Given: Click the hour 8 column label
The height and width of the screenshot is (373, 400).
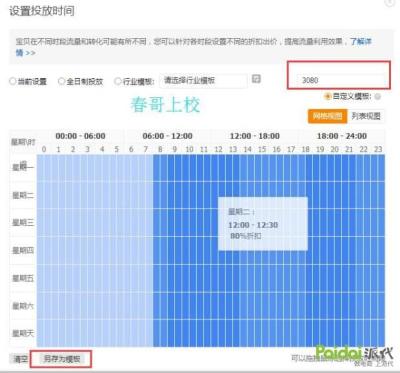Looking at the screenshot, I should pyautogui.click(x=160, y=149).
